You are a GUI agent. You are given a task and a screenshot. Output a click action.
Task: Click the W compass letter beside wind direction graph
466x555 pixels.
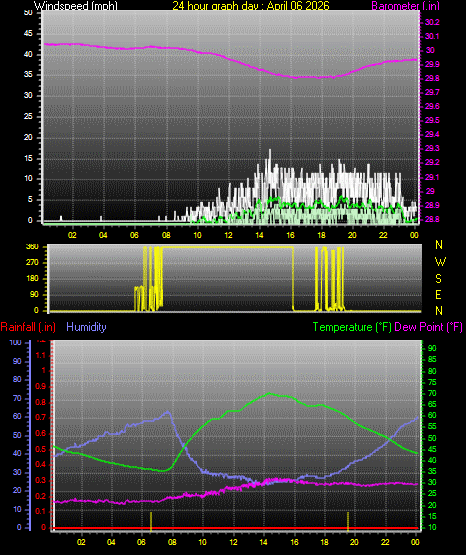pos(440,262)
